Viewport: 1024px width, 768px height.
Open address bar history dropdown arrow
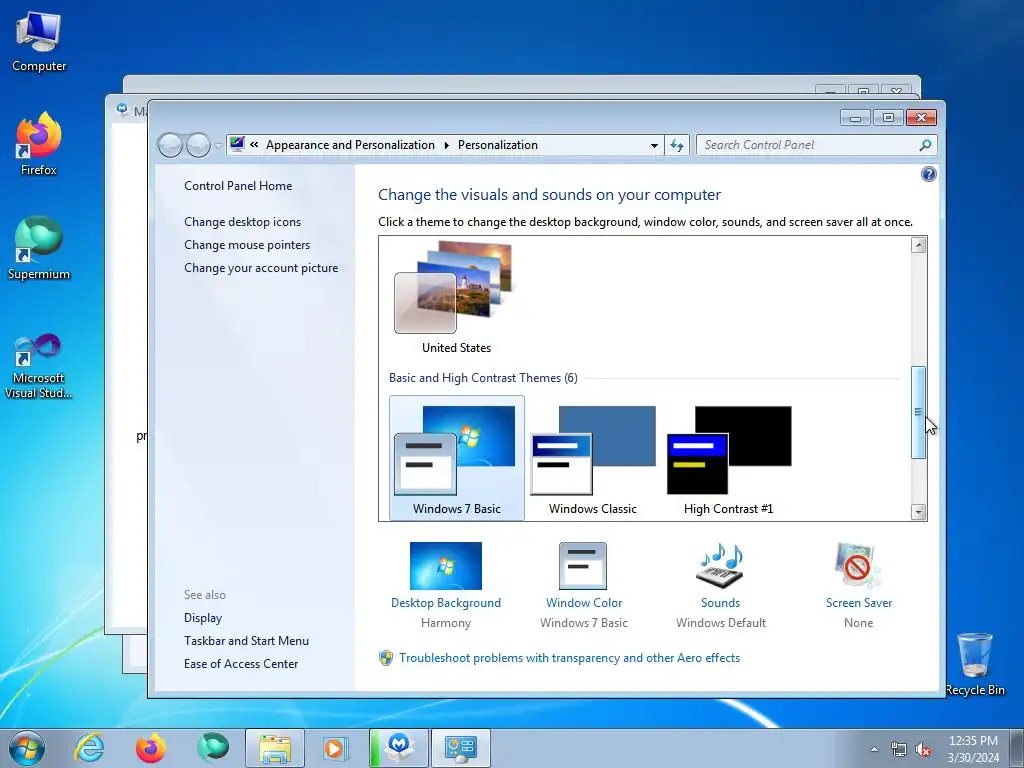(654, 145)
